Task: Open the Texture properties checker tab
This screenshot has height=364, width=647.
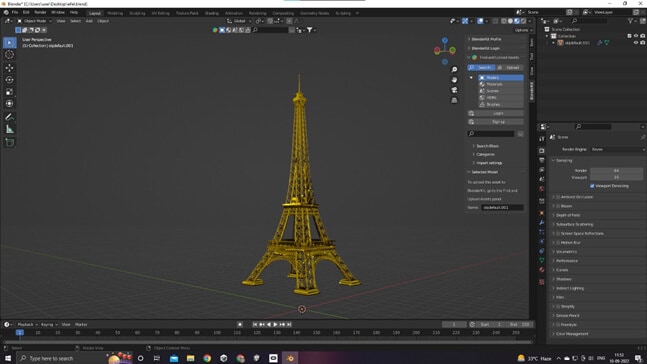Action: coord(542,282)
